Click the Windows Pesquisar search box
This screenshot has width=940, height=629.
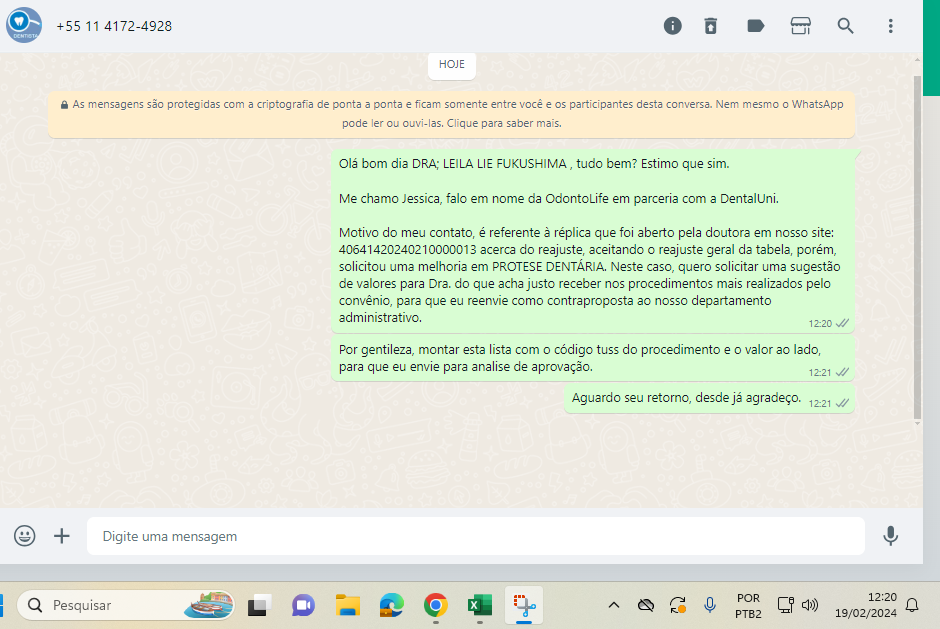(126, 606)
